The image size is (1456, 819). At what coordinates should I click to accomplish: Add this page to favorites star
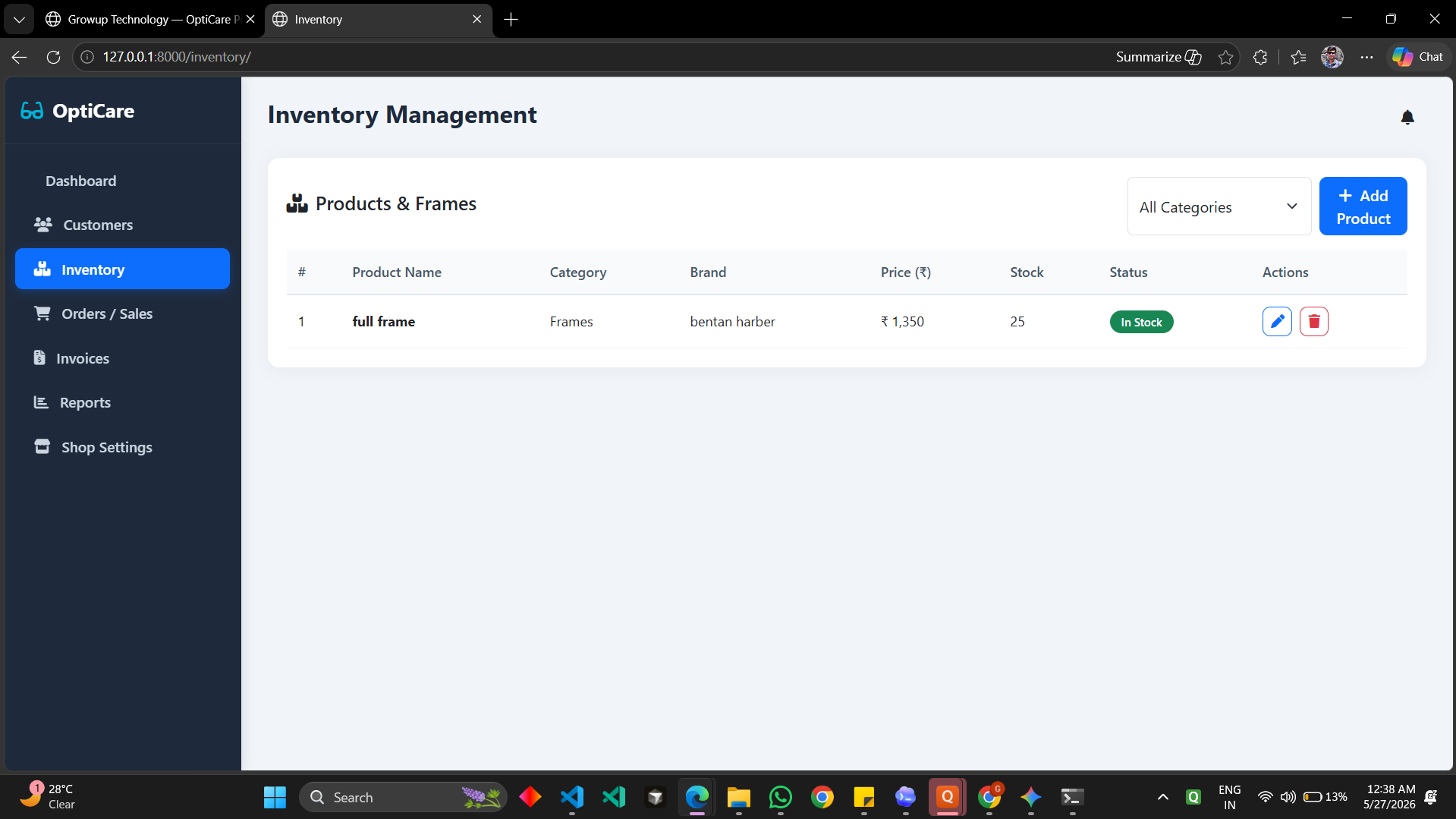pos(1225,57)
